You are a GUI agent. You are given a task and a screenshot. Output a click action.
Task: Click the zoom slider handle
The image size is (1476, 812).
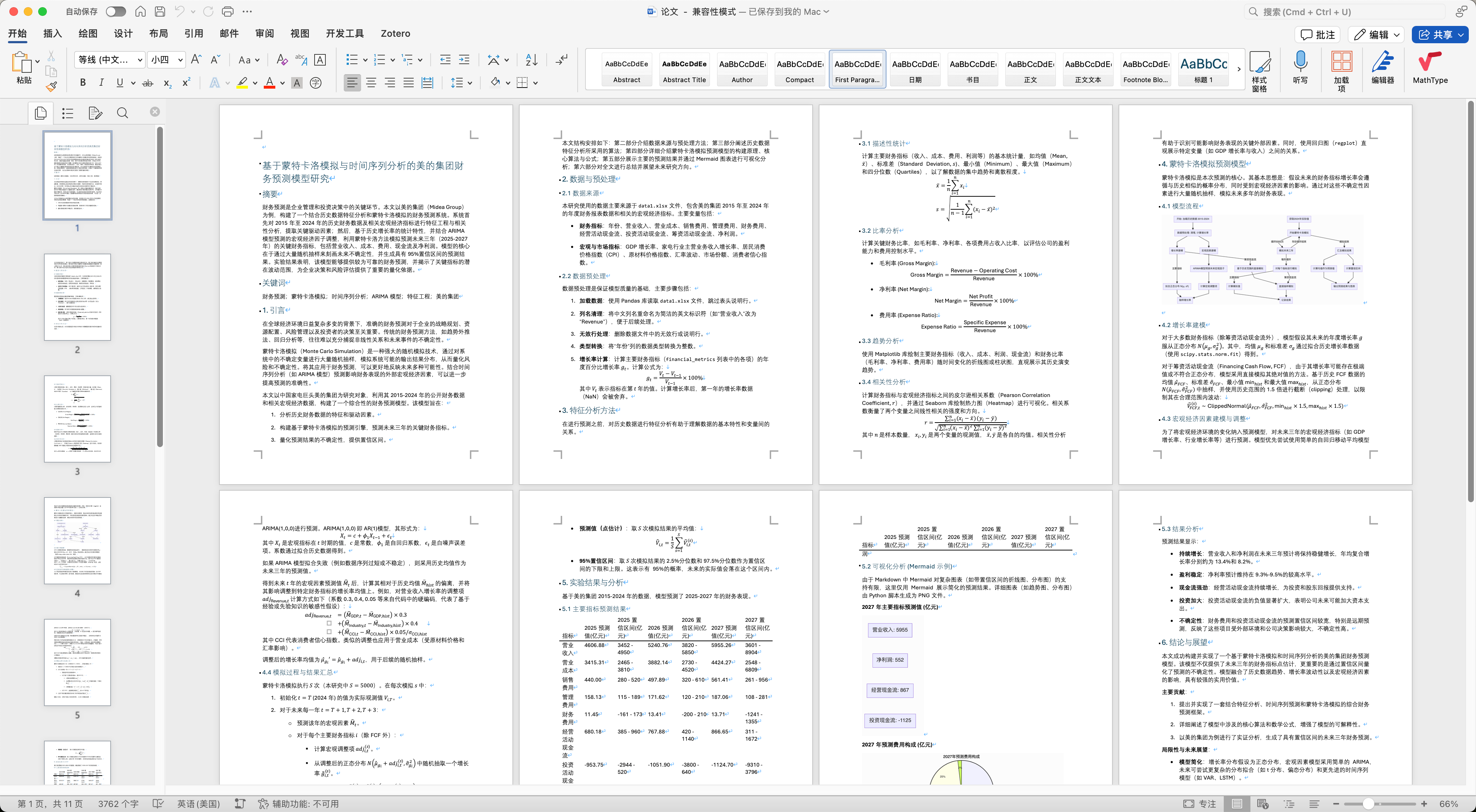(1368, 804)
